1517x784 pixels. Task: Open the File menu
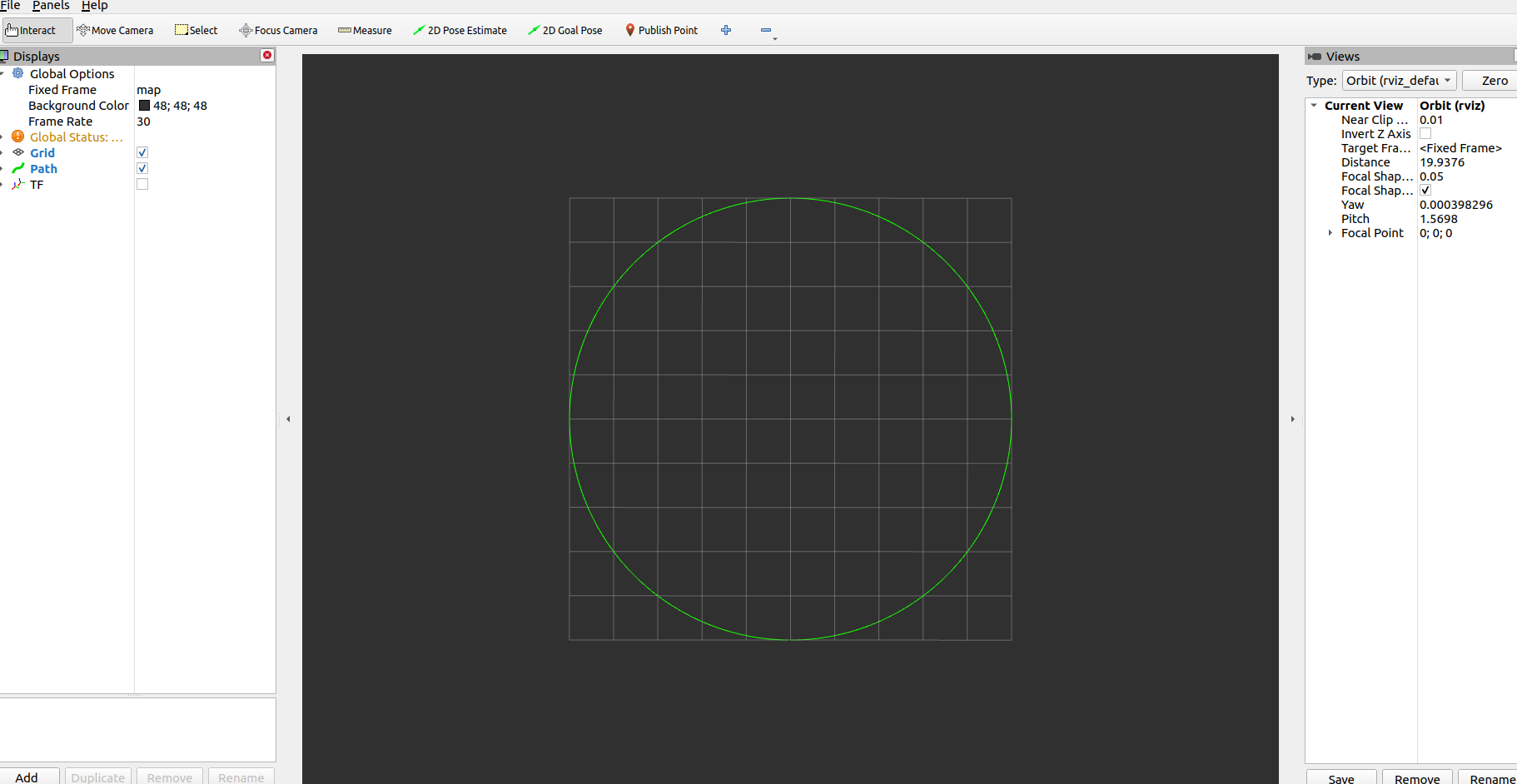pyautogui.click(x=10, y=6)
